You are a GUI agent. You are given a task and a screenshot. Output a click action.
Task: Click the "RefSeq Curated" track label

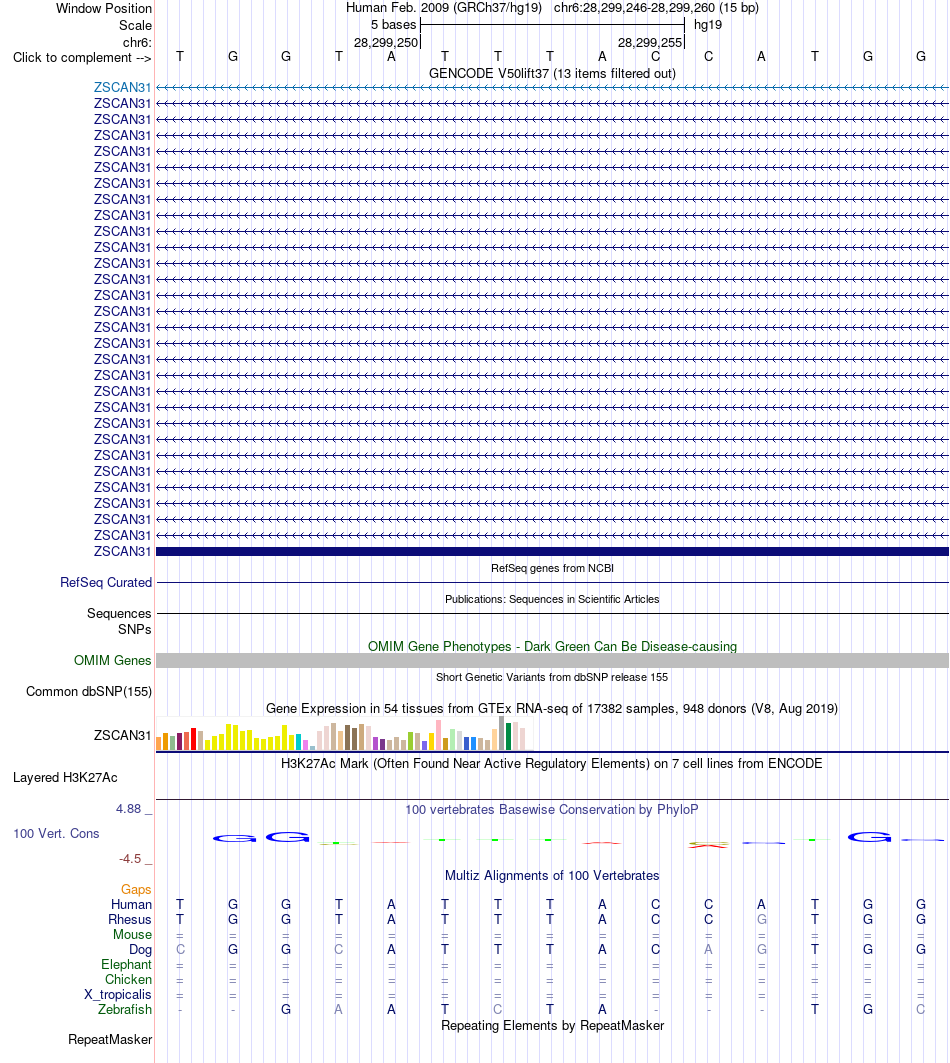[x=106, y=582]
